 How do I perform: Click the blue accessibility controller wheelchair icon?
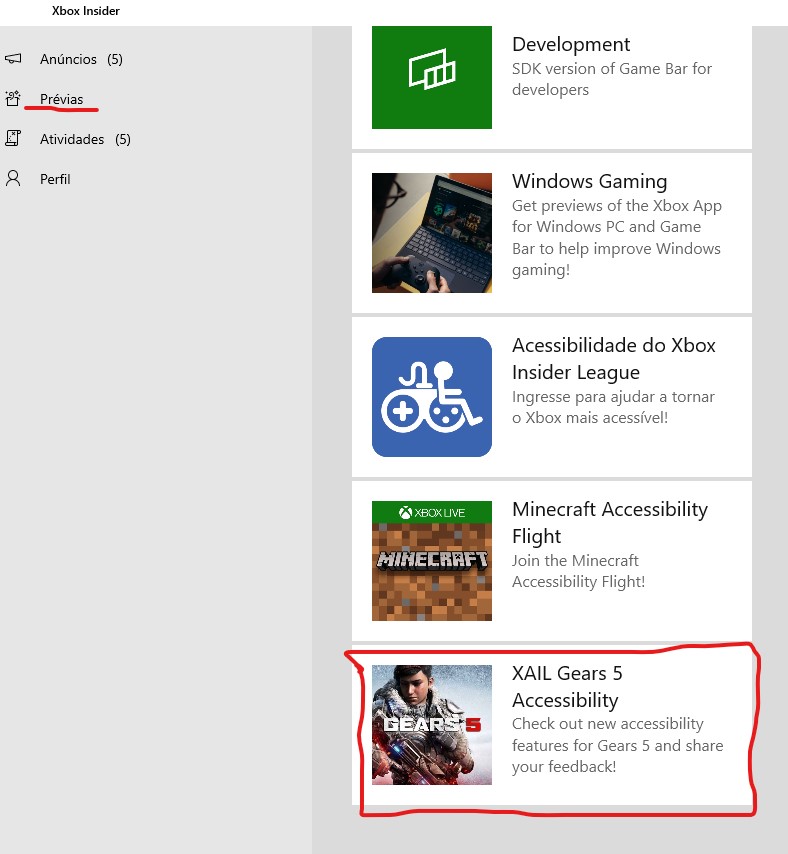point(432,397)
